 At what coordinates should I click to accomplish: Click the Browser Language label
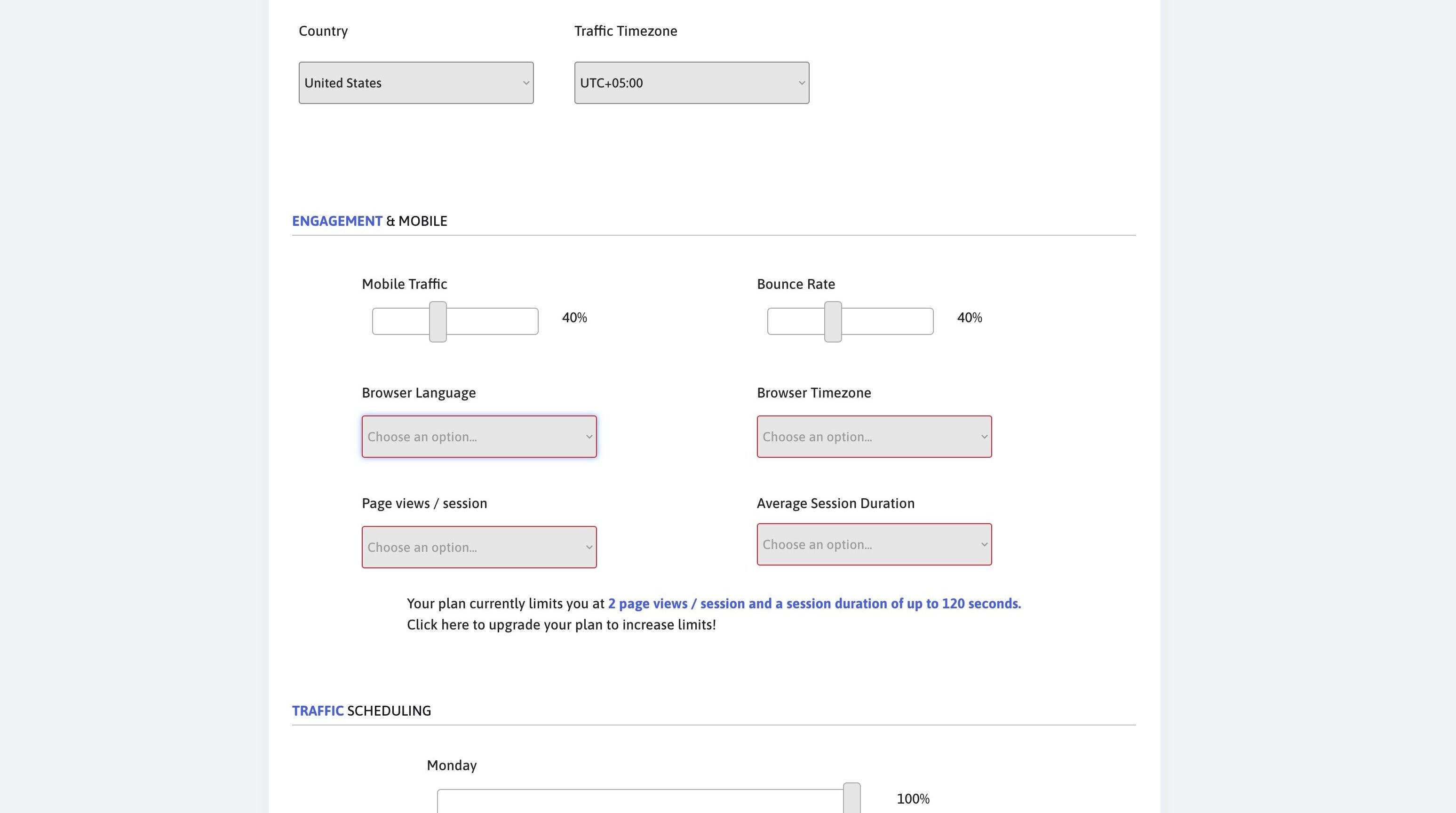coord(419,393)
